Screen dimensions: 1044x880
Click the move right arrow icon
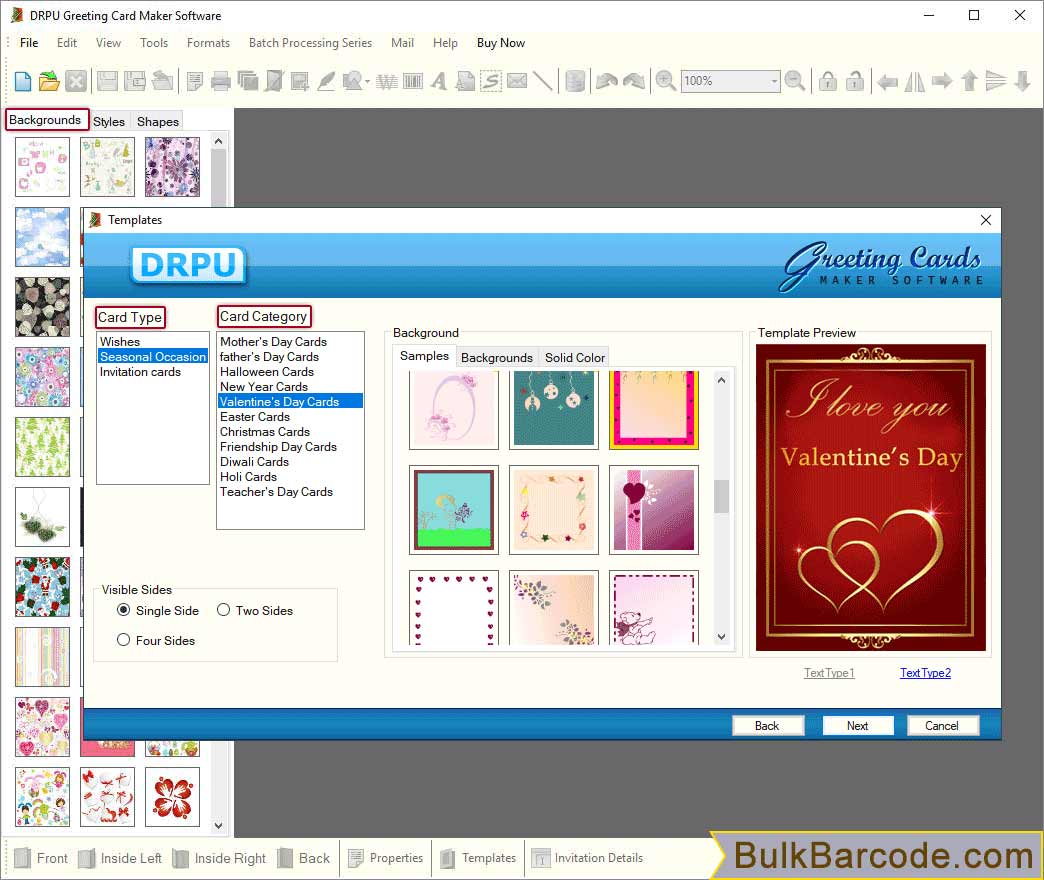tap(941, 81)
